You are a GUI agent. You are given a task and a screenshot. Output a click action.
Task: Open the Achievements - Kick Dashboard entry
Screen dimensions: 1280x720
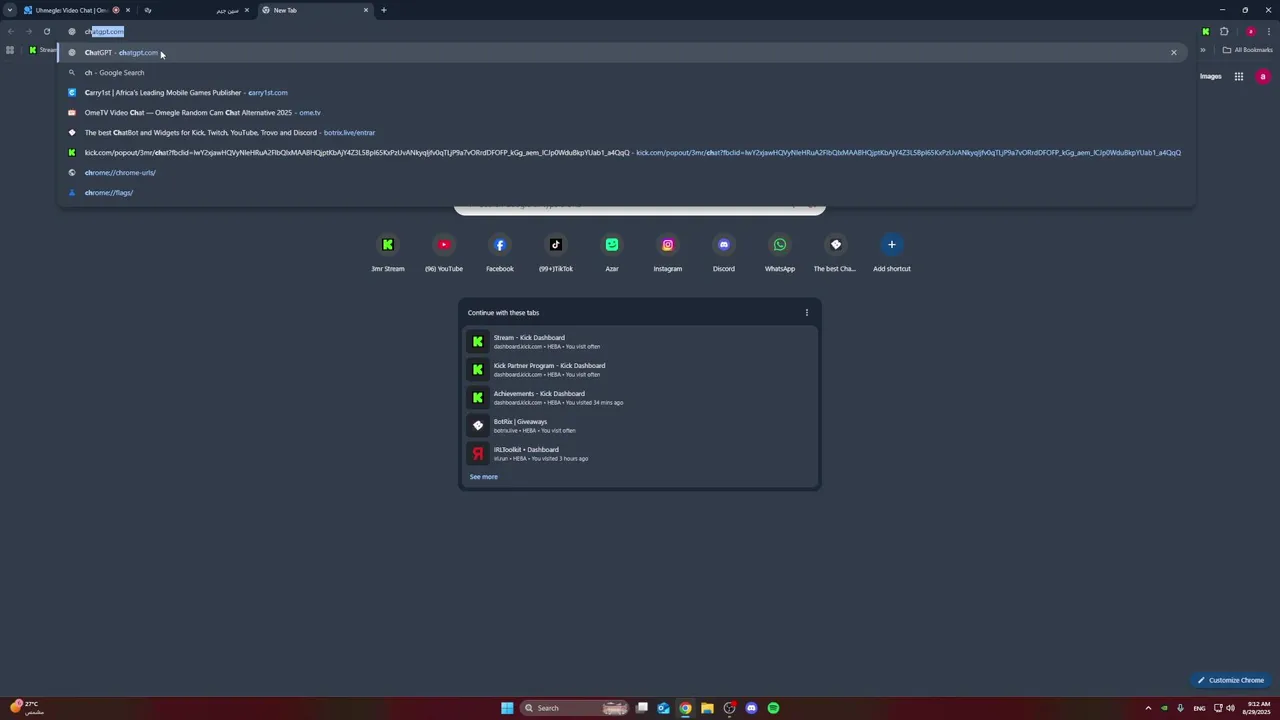640,398
